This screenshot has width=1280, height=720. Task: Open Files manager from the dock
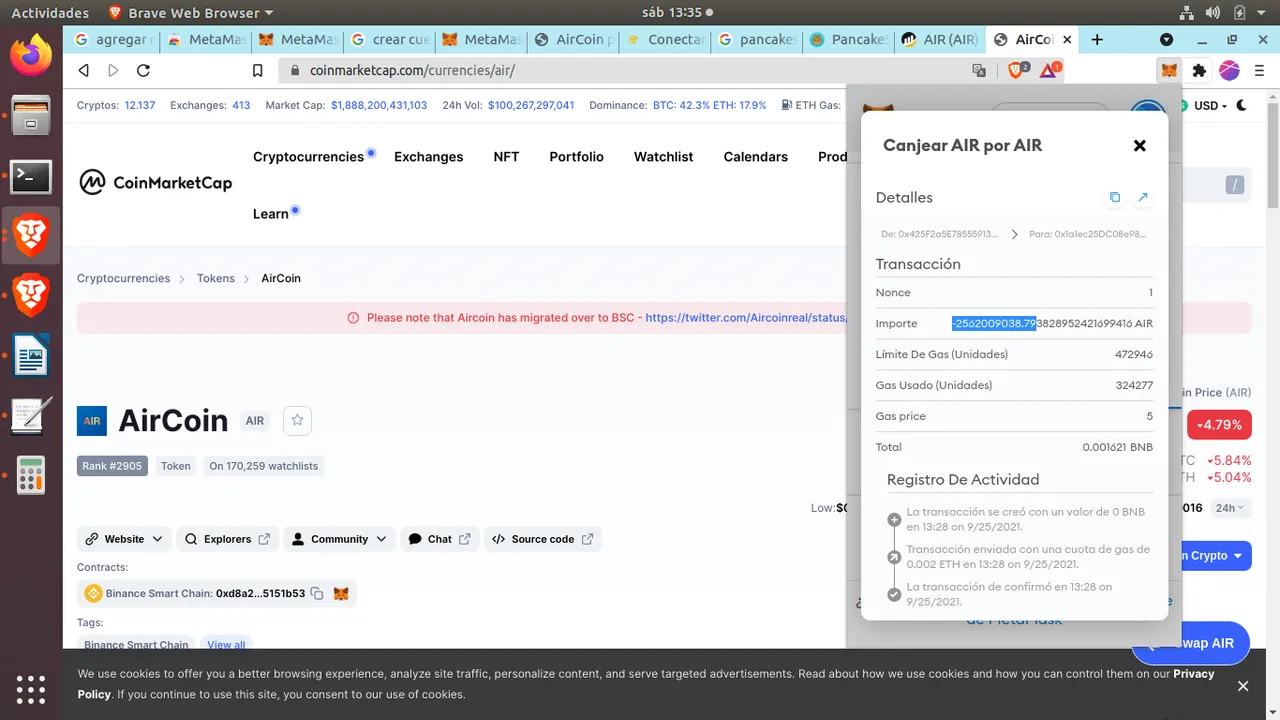pyautogui.click(x=31, y=115)
